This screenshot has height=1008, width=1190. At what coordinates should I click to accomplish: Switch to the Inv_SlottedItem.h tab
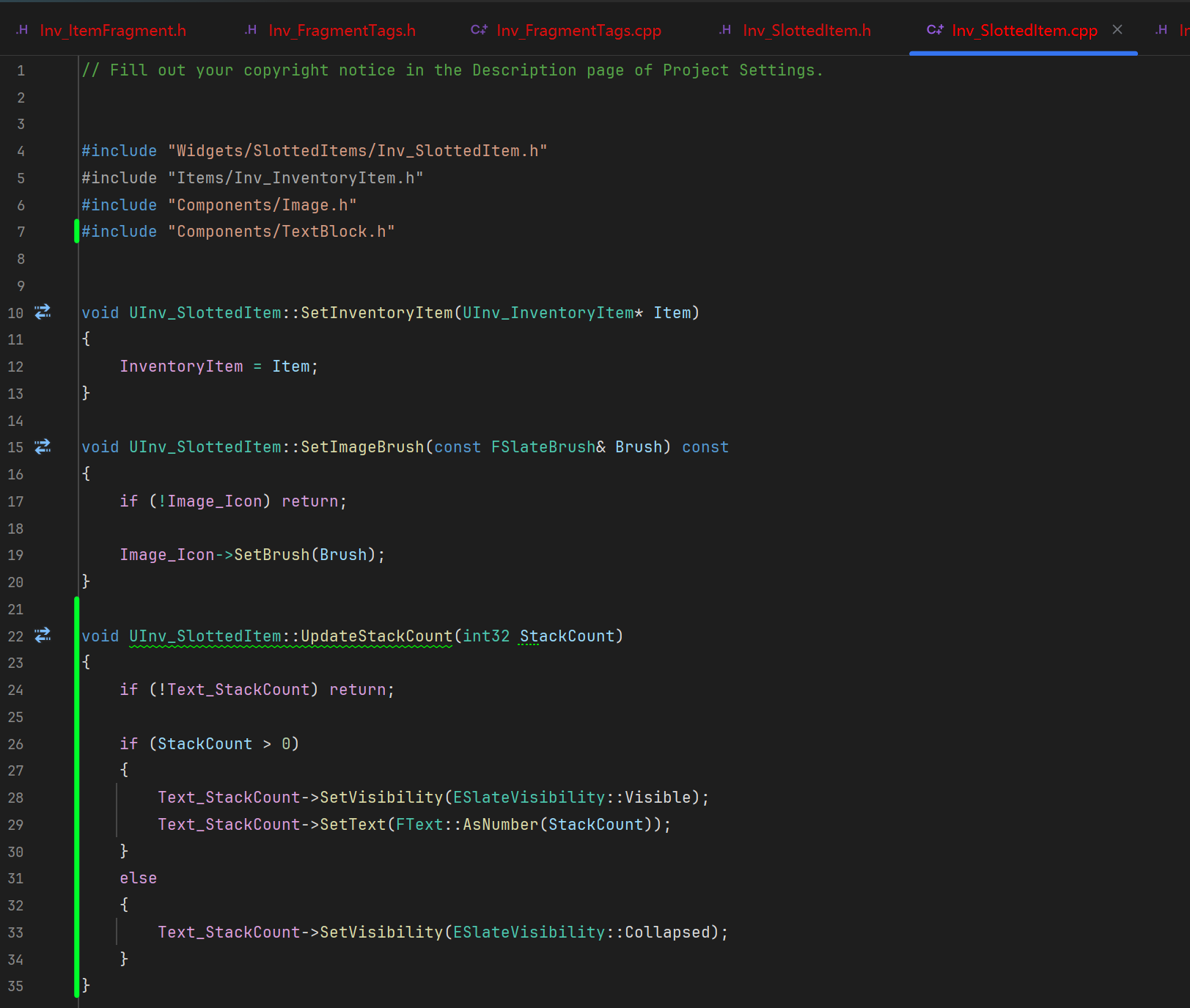tap(796, 30)
